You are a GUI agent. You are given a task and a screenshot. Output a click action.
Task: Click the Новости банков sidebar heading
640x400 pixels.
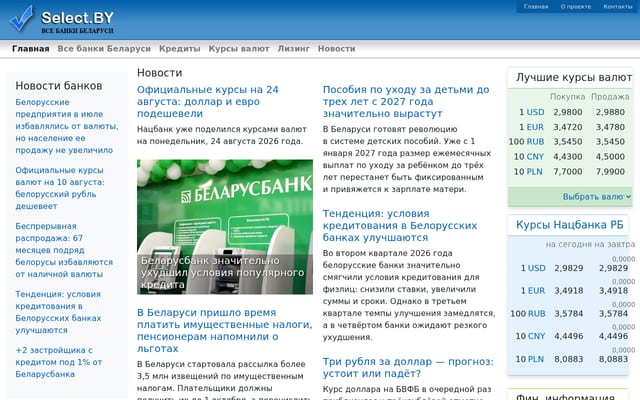click(x=59, y=86)
